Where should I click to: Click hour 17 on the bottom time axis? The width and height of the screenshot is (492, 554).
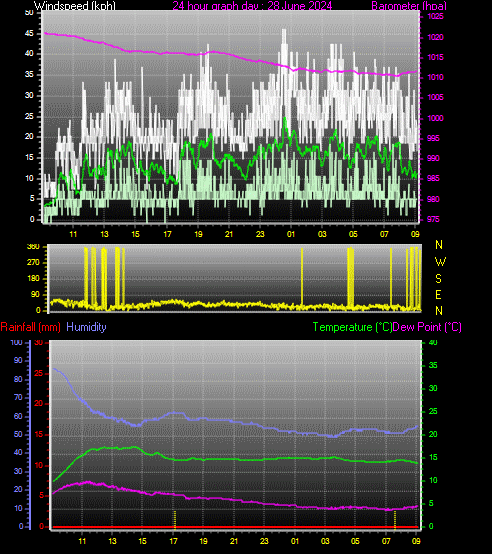[173, 541]
